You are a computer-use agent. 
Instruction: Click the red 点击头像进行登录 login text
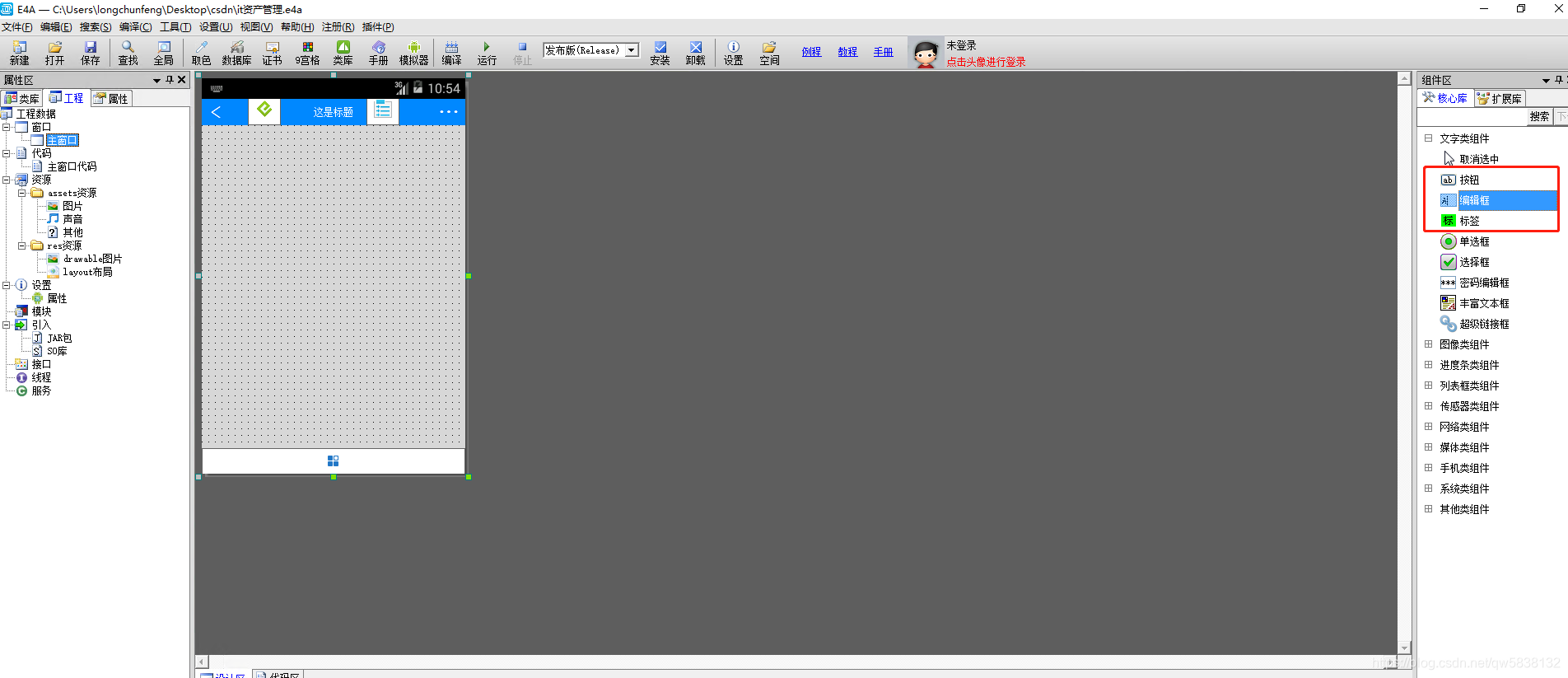[x=986, y=62]
